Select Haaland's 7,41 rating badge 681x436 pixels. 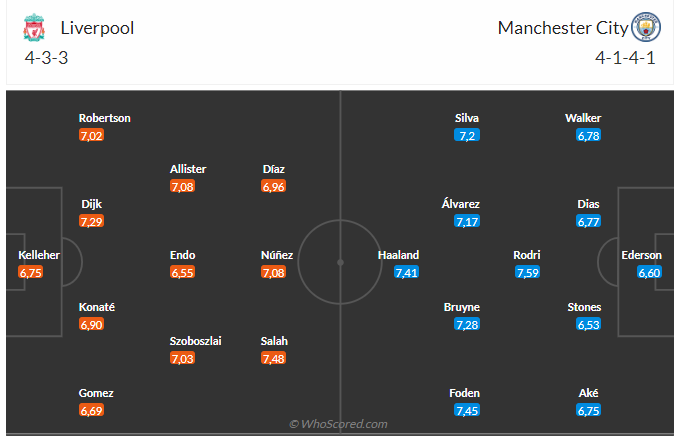click(406, 272)
